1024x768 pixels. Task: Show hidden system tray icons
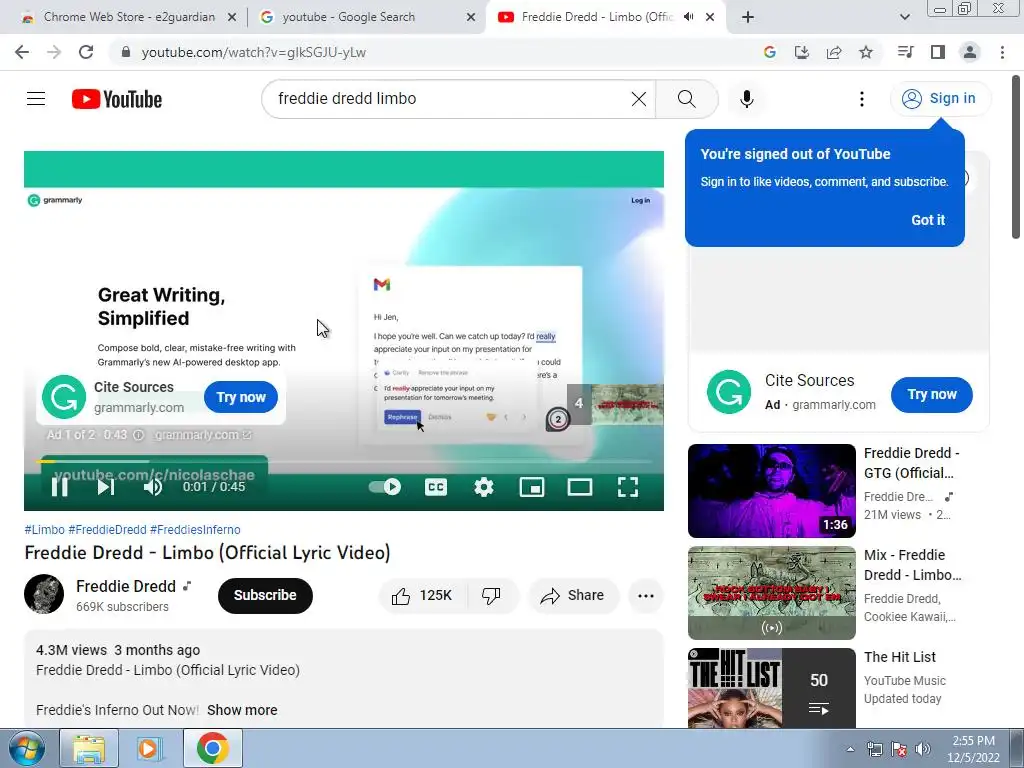coord(850,749)
